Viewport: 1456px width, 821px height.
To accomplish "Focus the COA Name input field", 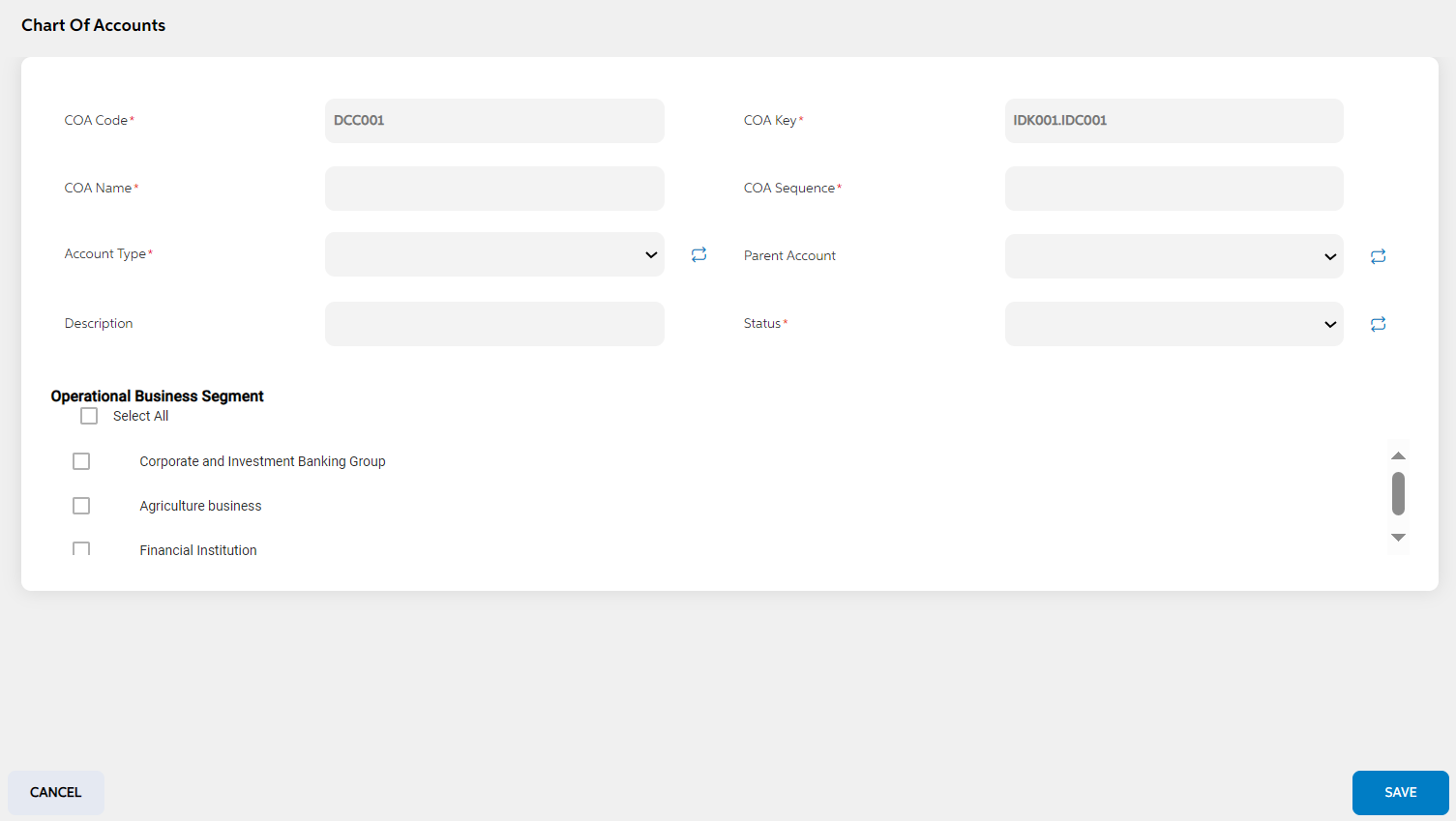I will point(494,189).
